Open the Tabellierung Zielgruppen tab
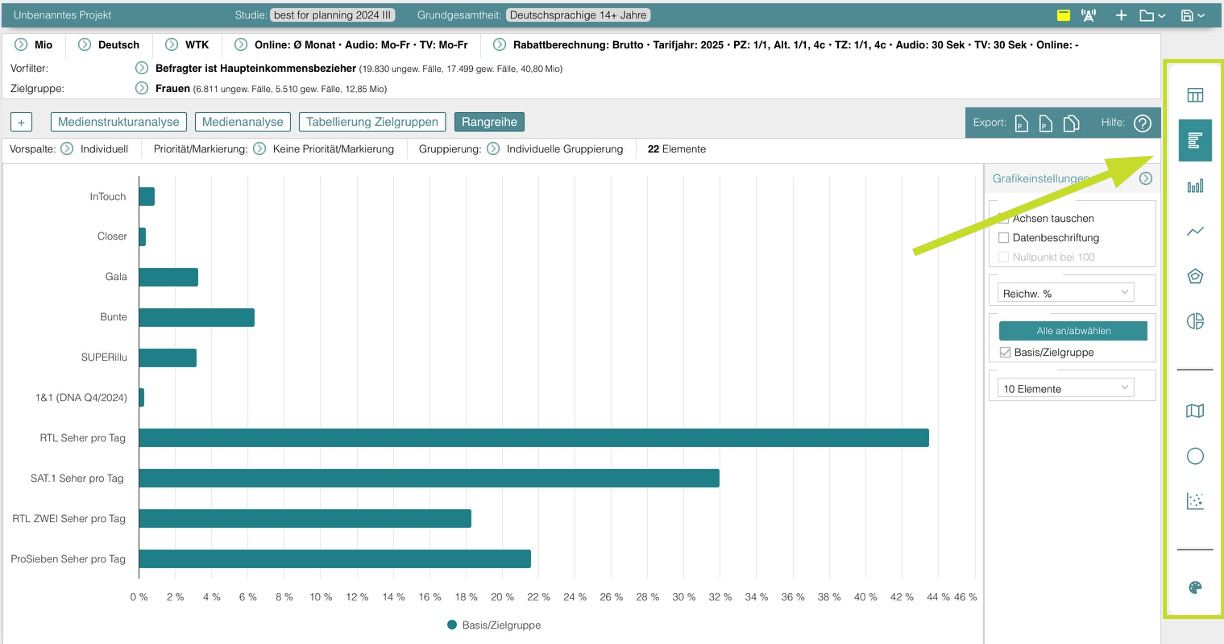The width and height of the screenshot is (1224, 644). [x=372, y=122]
